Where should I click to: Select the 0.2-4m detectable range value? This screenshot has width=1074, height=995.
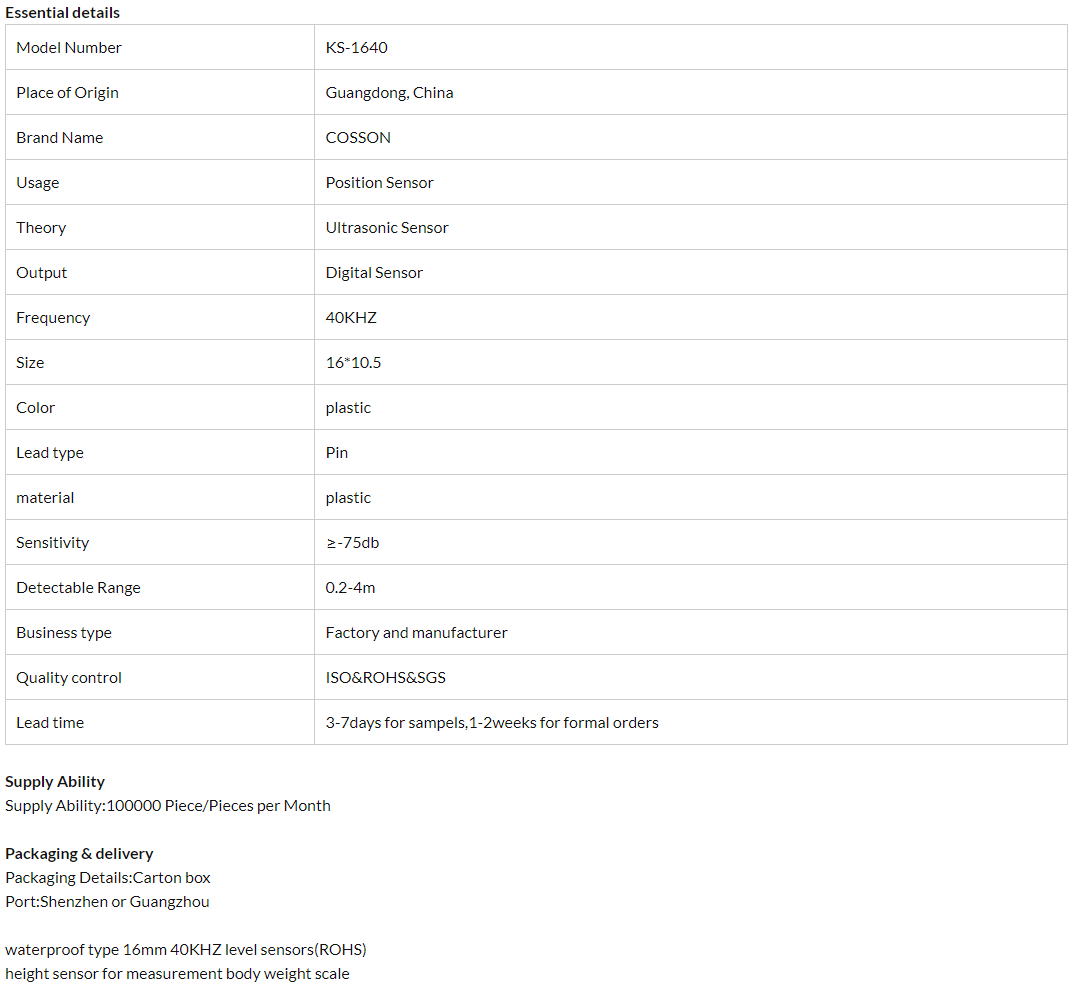350,588
